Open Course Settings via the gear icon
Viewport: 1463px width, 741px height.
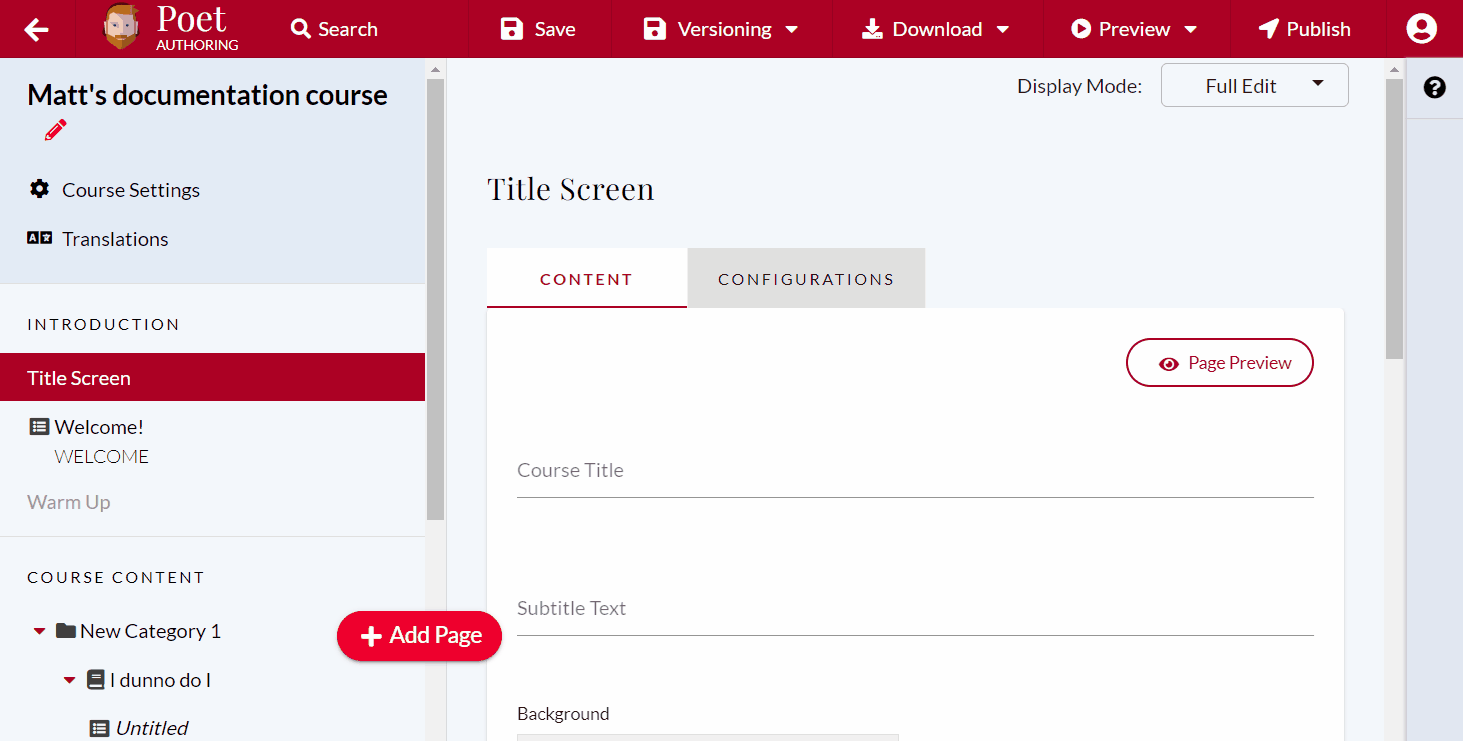click(x=38, y=189)
